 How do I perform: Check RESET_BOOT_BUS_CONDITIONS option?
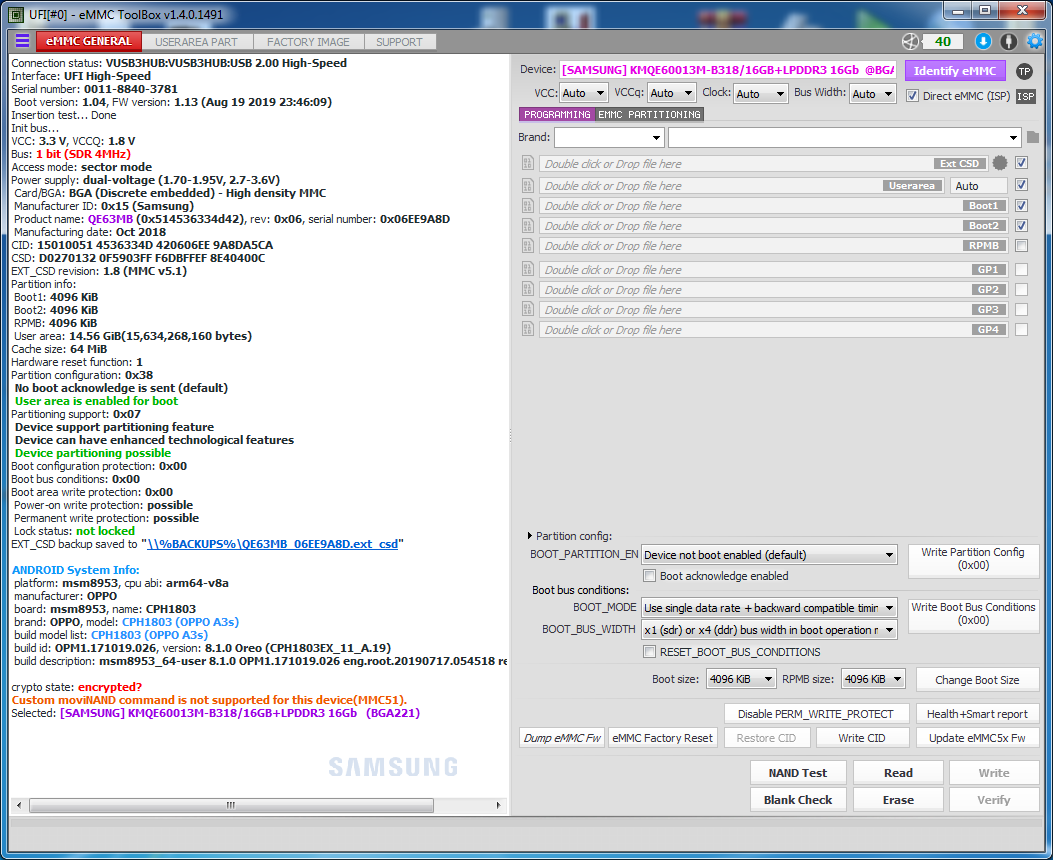[649, 652]
